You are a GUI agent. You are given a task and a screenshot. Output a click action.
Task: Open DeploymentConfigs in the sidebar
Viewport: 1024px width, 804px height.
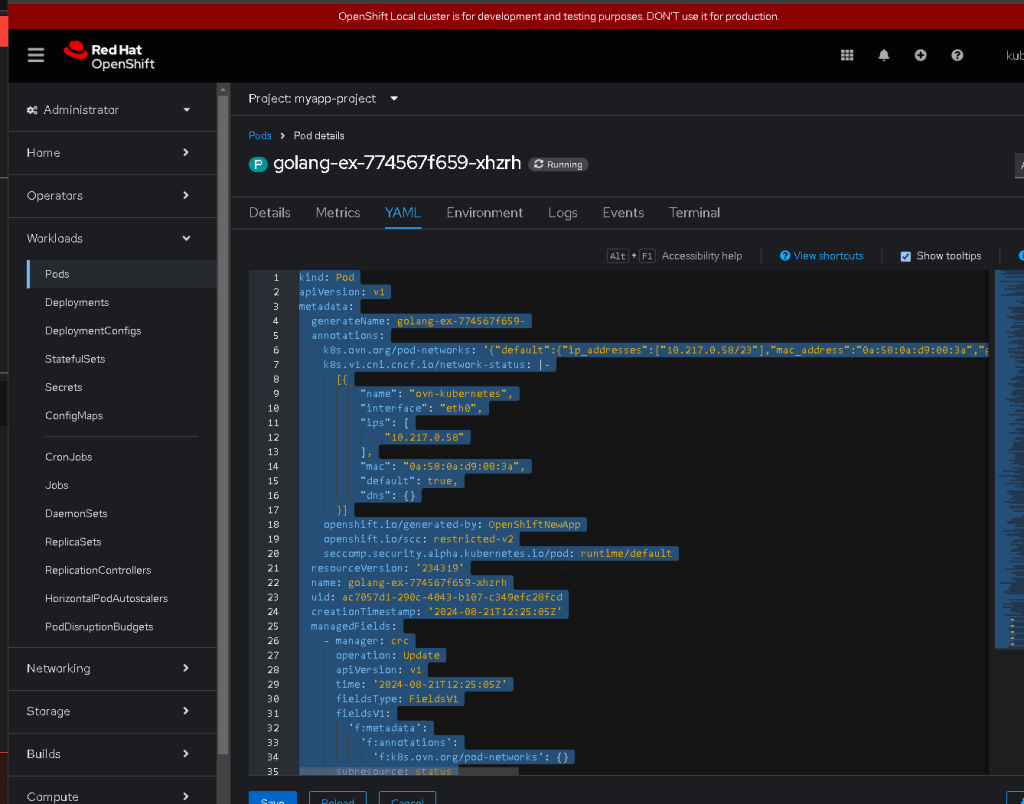[93, 330]
